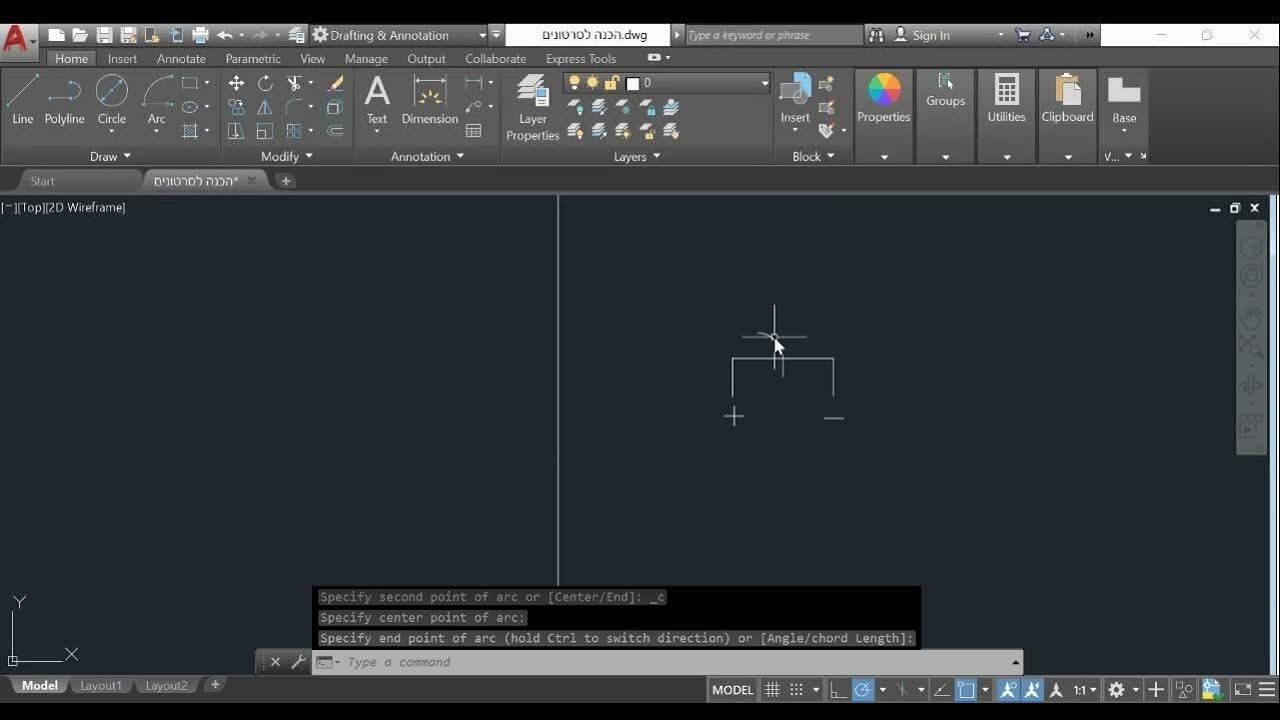
Task: Switch to the Parametric ribbon tab
Action: tap(253, 59)
